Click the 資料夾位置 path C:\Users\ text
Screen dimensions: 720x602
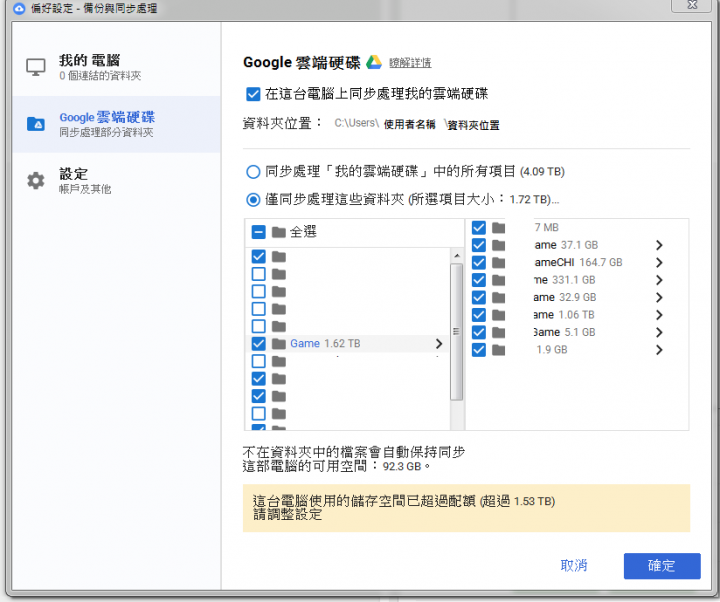click(x=356, y=123)
